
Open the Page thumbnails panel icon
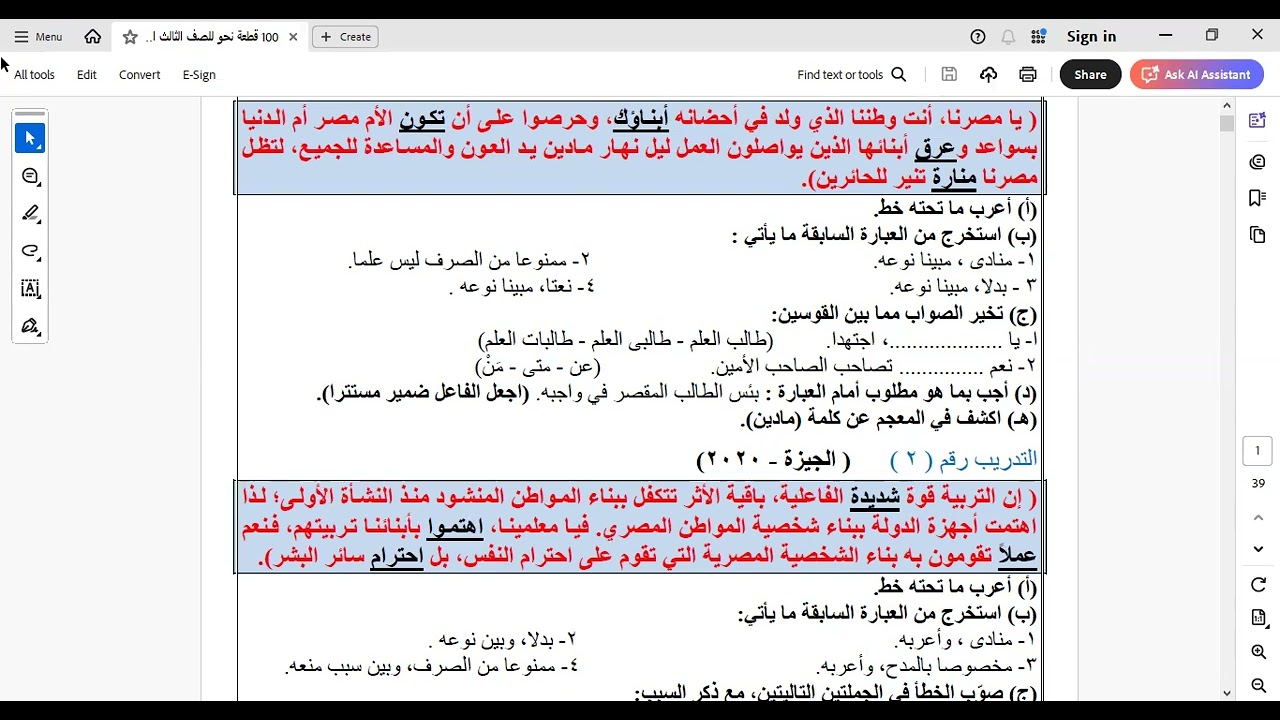1258,235
